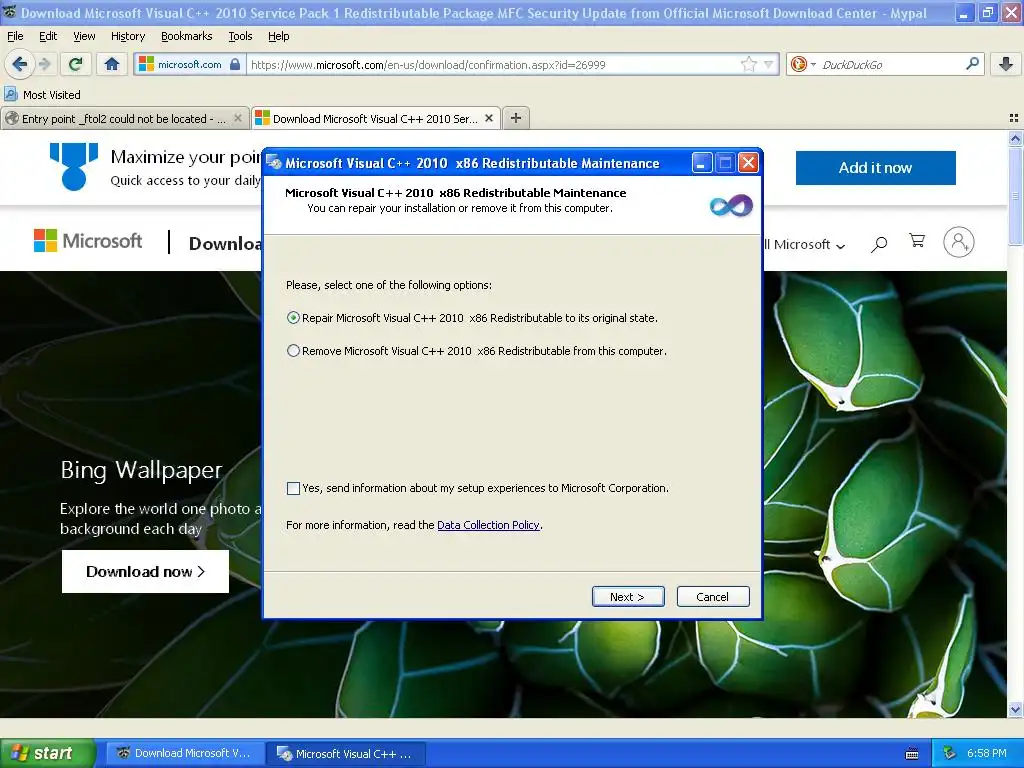Screen dimensions: 1024x768
Task: Click the tray icon beside the clock
Action: click(950, 753)
